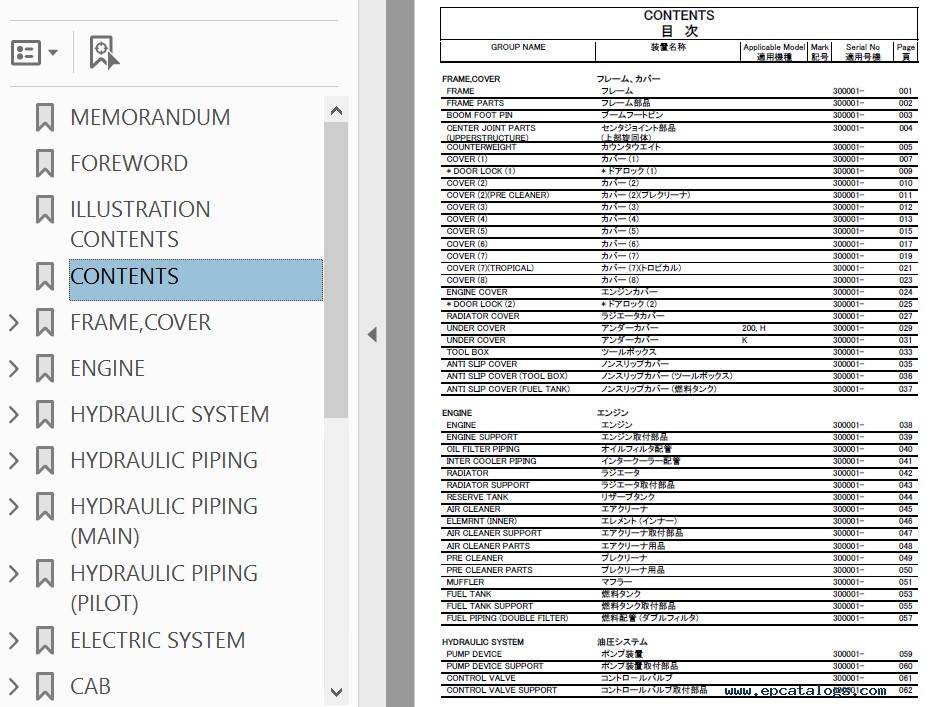The image size is (937, 707).
Task: Click CONTROL VALVE SUPPORT entry
Action: click(501, 690)
